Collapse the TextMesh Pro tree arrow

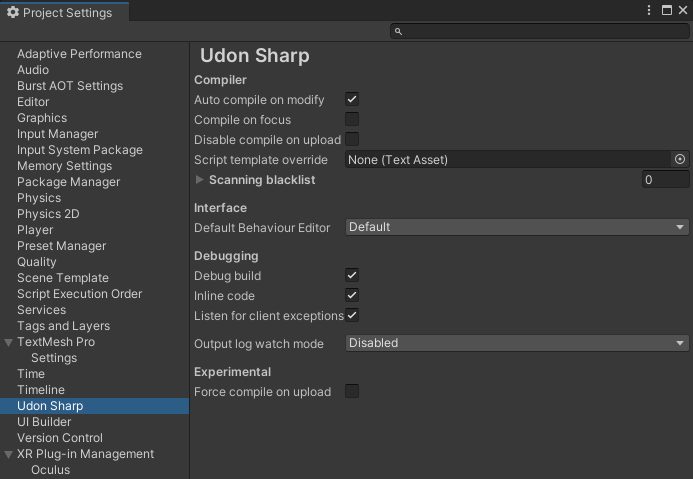[8, 342]
